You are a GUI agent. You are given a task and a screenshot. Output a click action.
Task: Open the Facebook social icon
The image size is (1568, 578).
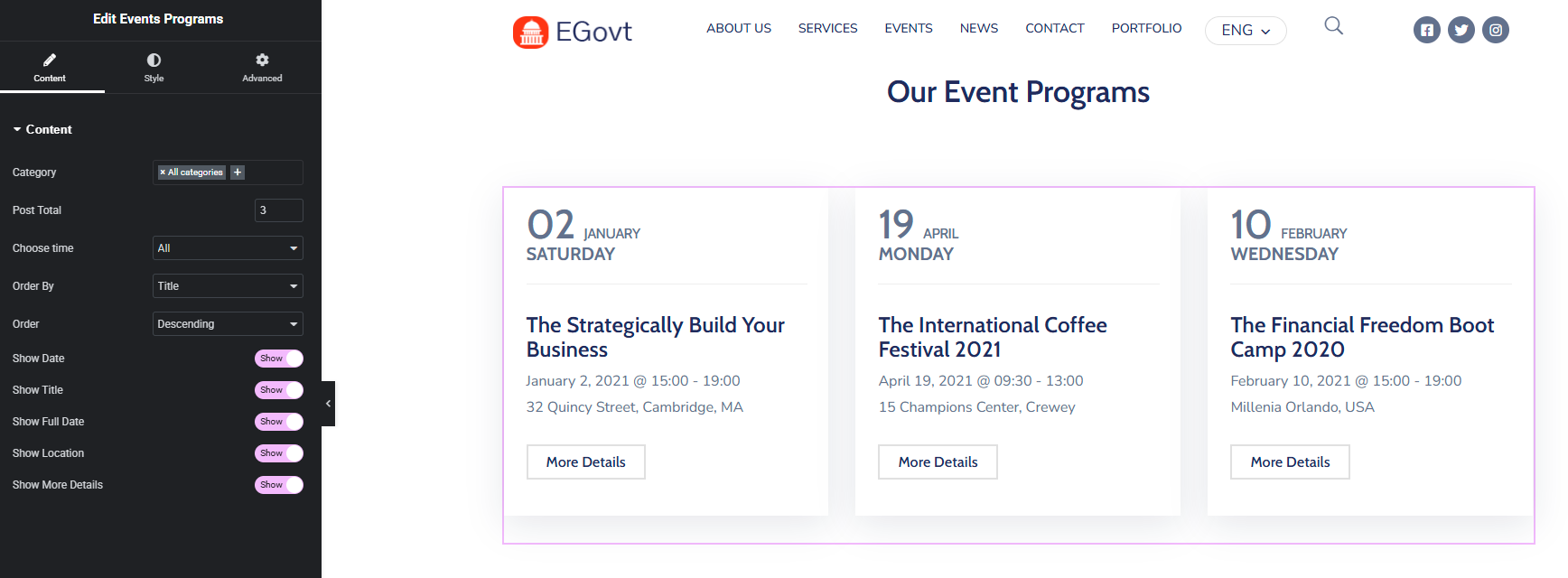click(x=1426, y=30)
